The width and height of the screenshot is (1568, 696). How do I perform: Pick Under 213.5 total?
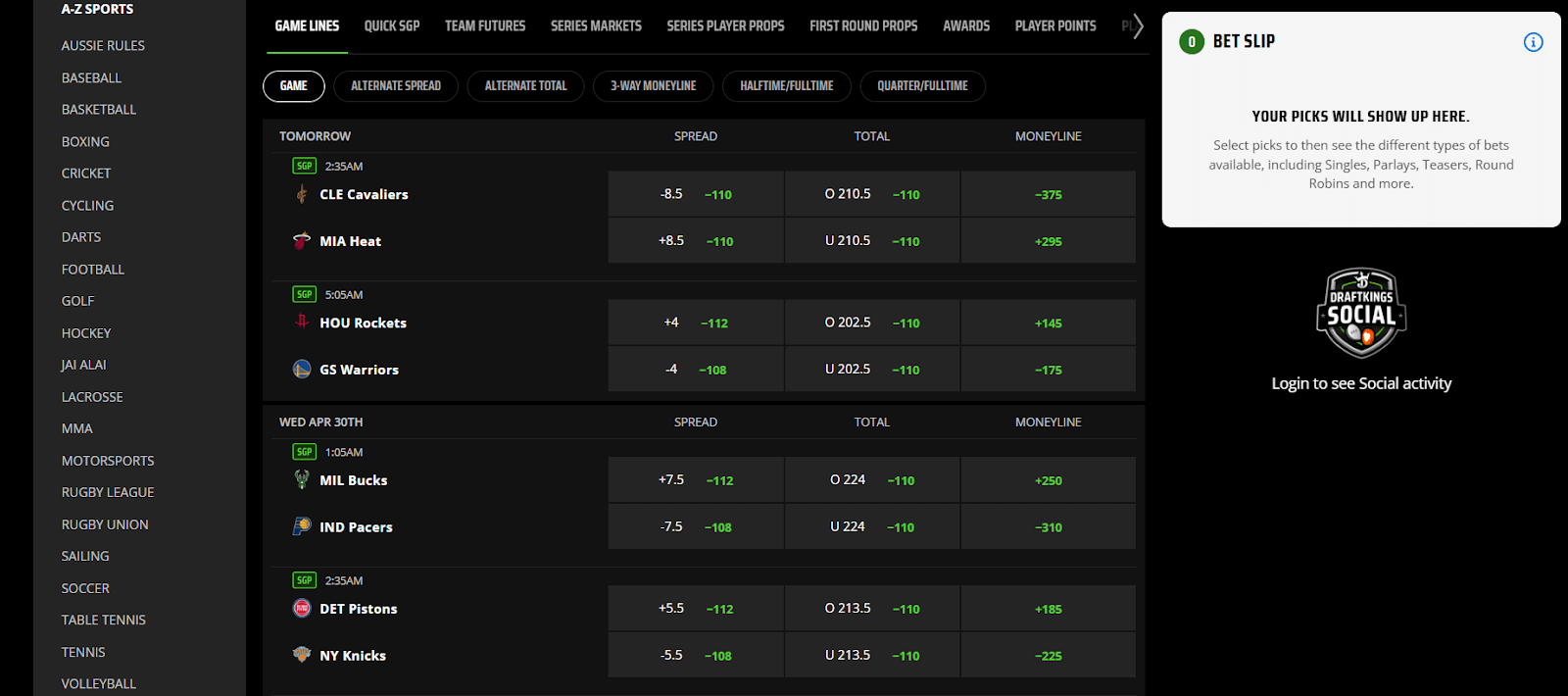pos(872,655)
